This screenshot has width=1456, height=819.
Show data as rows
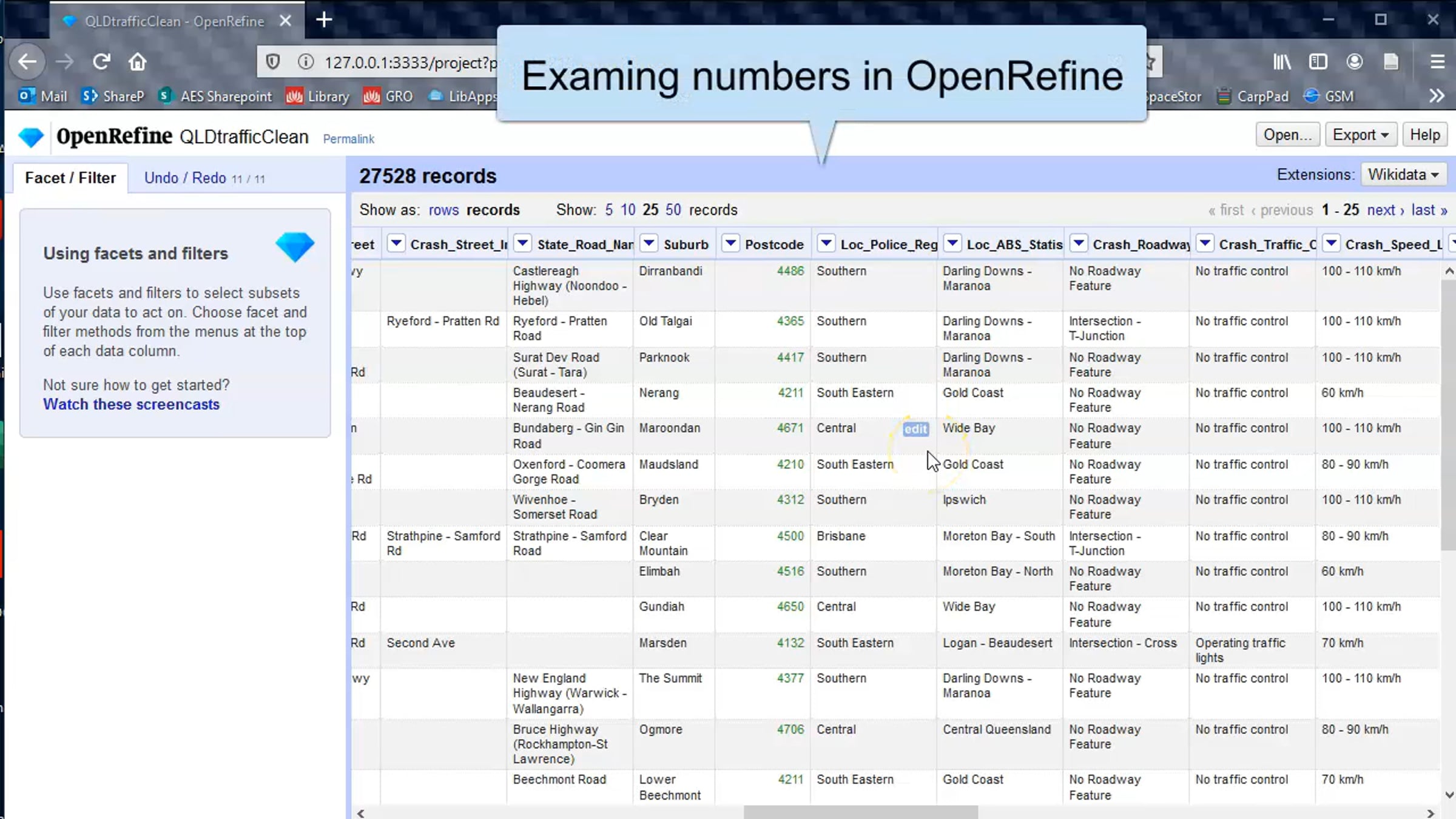[x=443, y=210]
